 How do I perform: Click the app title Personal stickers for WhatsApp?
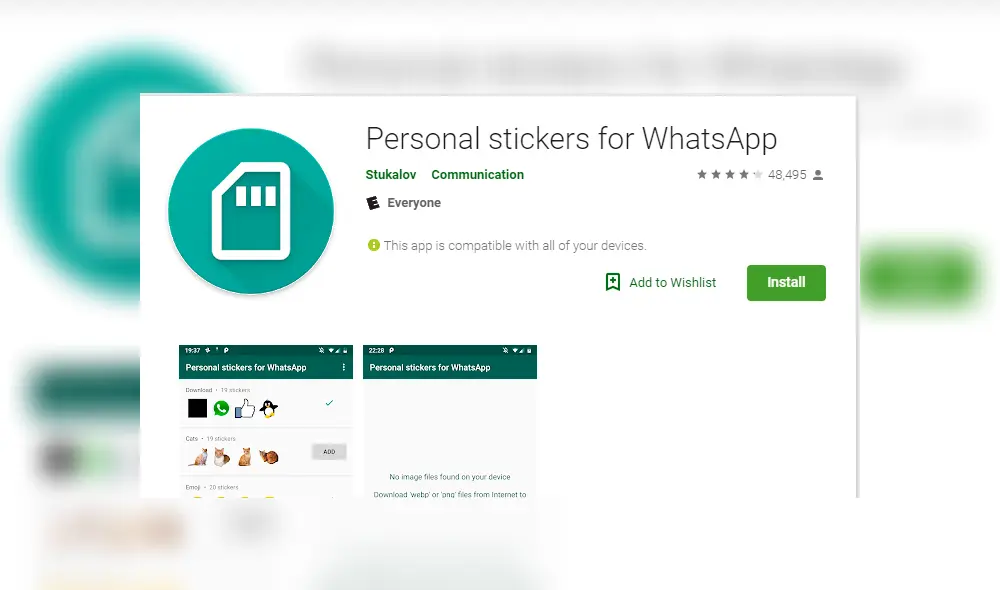coord(571,139)
